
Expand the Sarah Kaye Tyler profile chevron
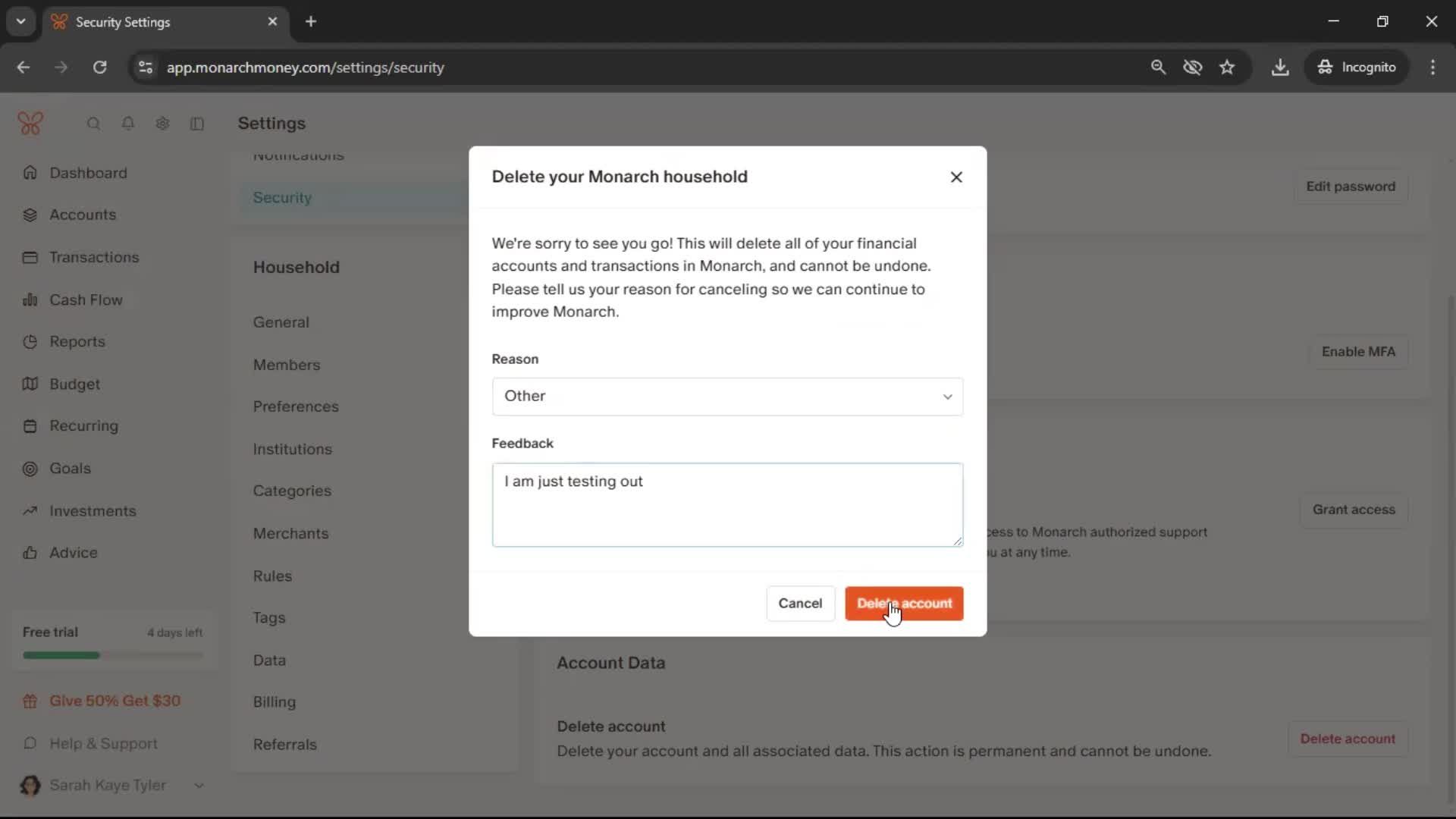pyautogui.click(x=199, y=786)
